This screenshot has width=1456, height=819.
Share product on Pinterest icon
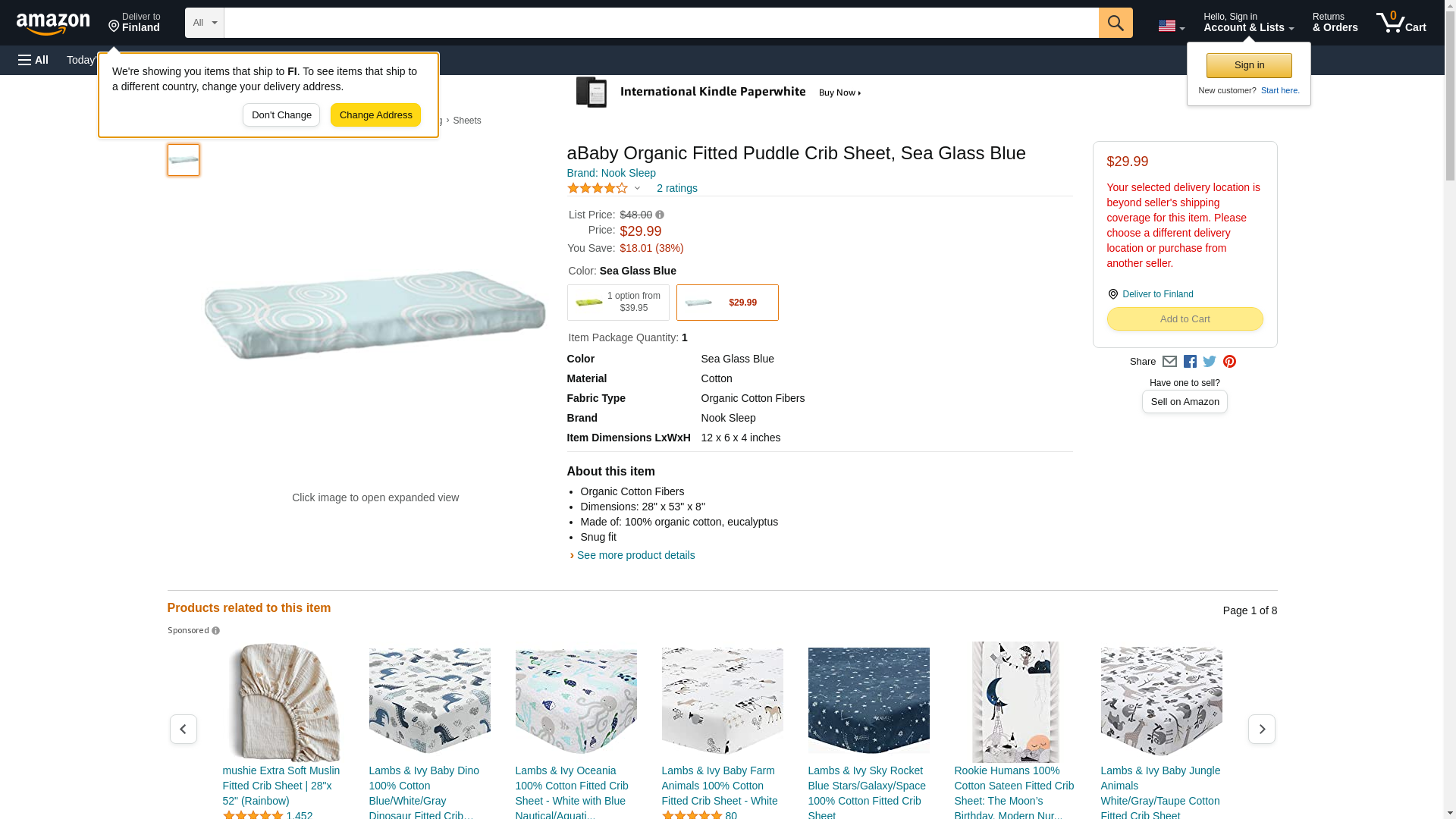click(x=1229, y=362)
